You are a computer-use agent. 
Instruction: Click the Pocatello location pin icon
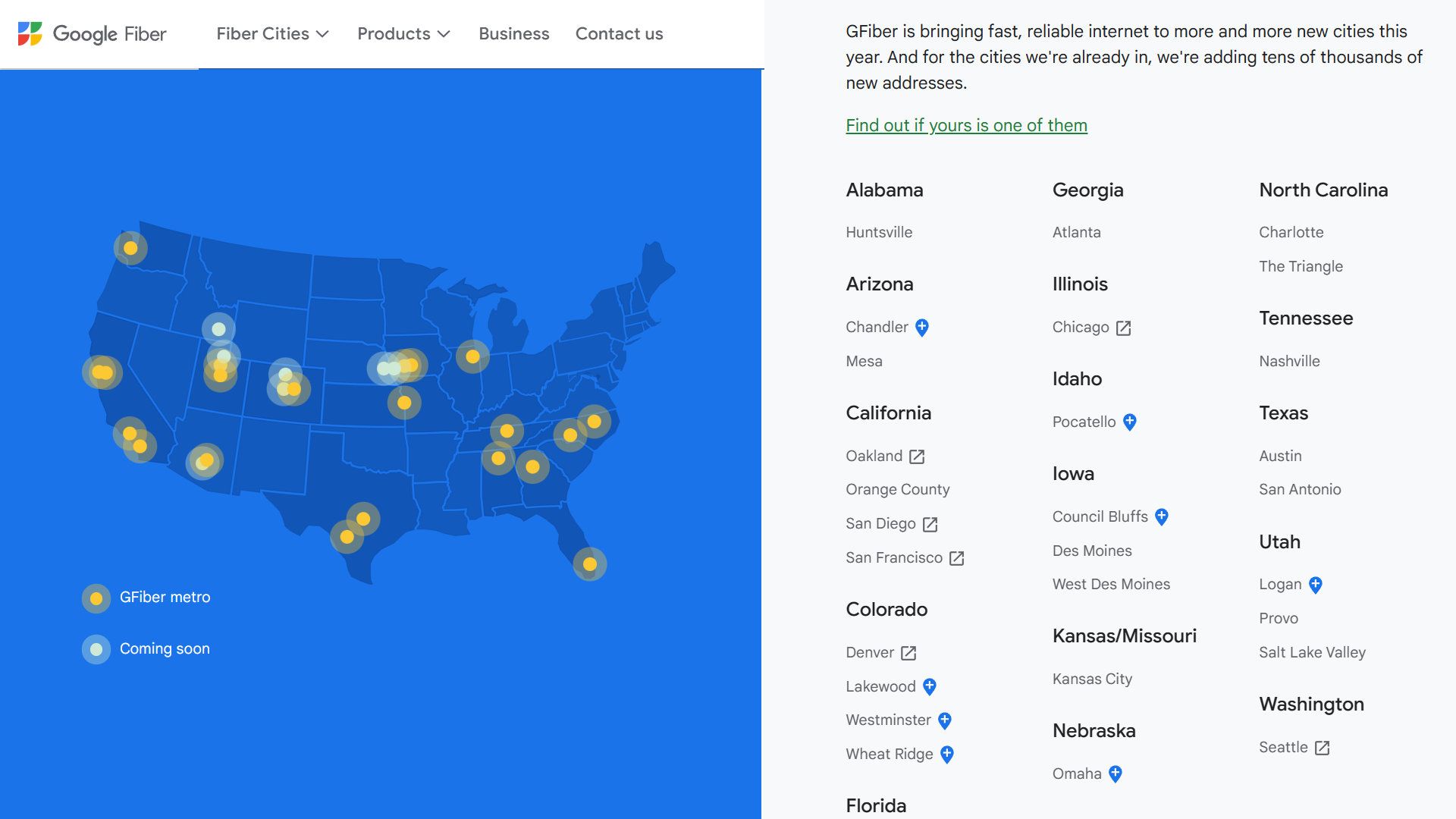(x=1130, y=421)
